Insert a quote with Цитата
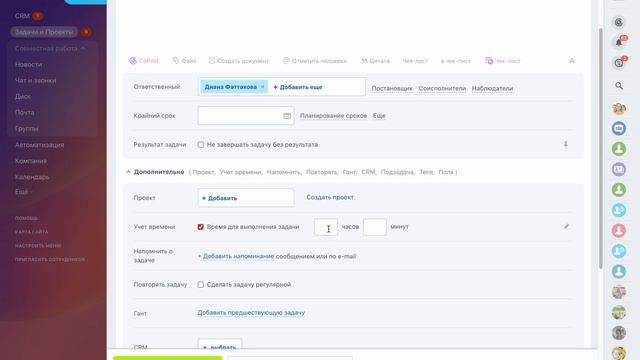 [375, 61]
